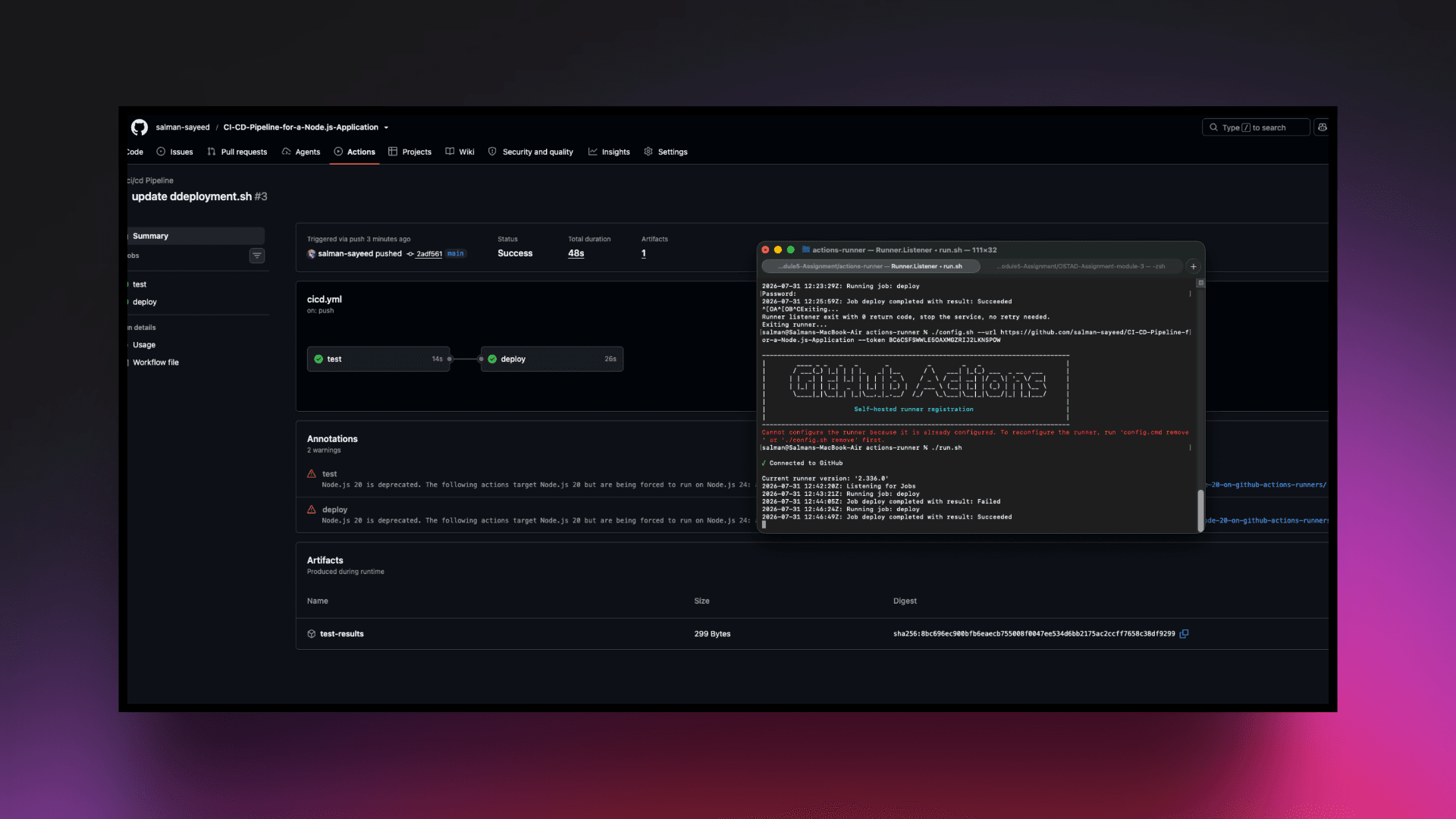This screenshot has height=819, width=1456.
Task: Click the salman-sayeed avatar next to pushed
Action: pos(312,254)
